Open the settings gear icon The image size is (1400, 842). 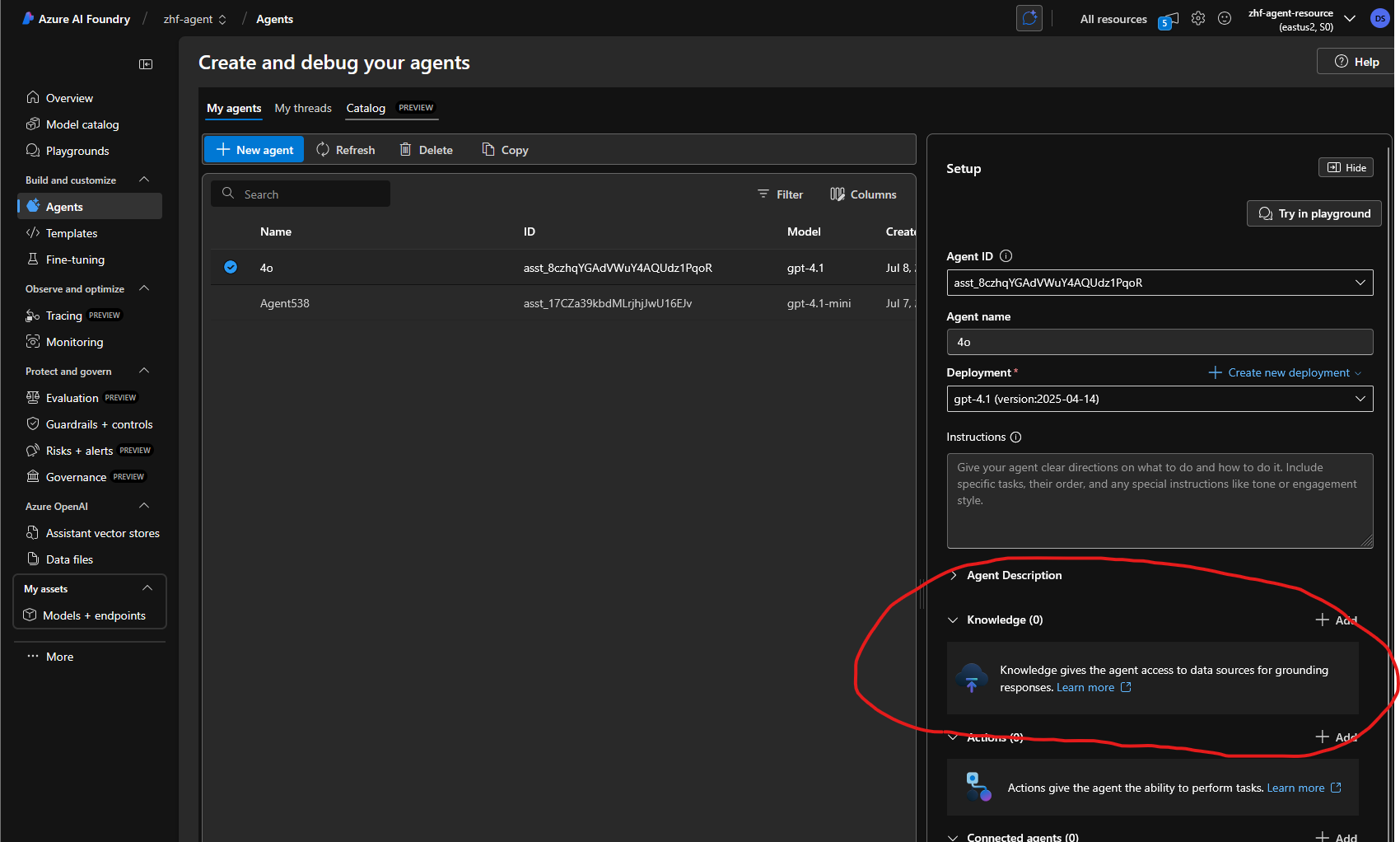tap(1197, 18)
